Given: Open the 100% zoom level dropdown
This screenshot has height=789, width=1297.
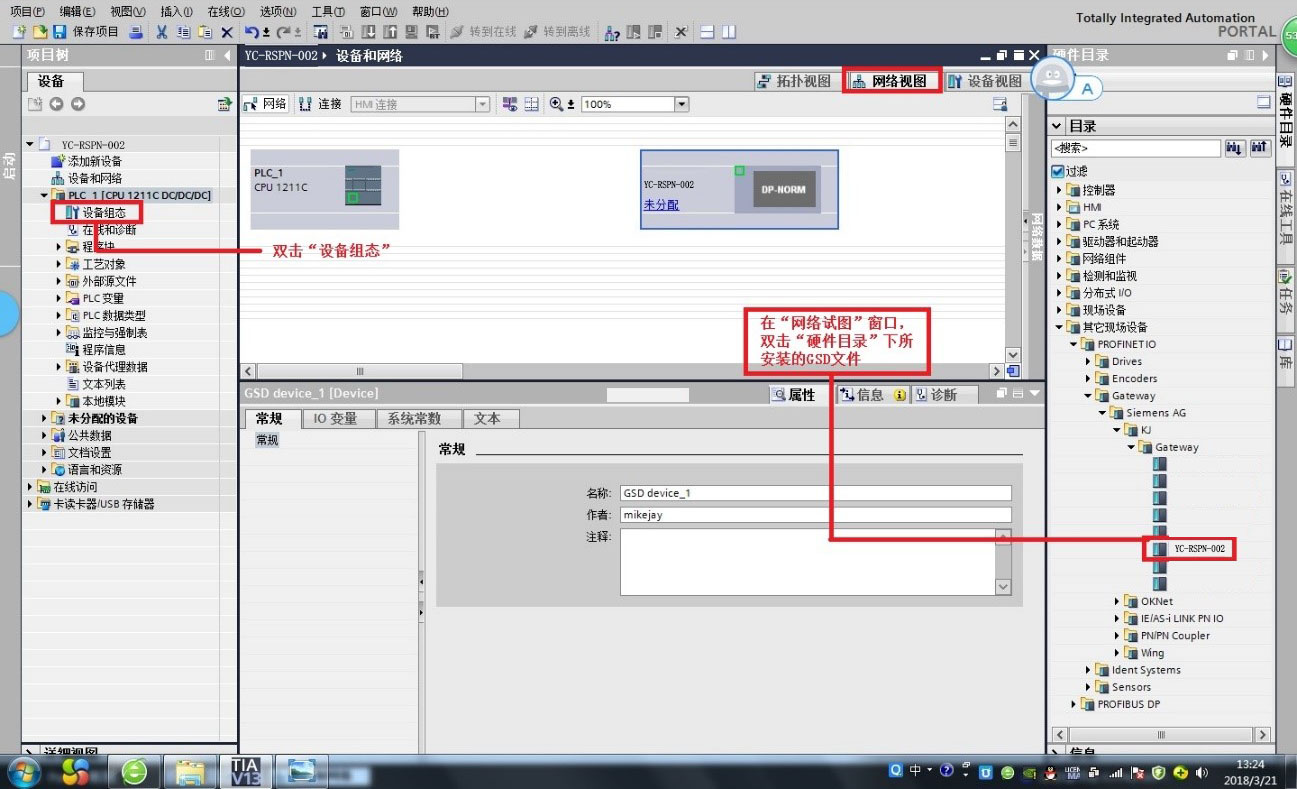Looking at the screenshot, I should [x=682, y=104].
